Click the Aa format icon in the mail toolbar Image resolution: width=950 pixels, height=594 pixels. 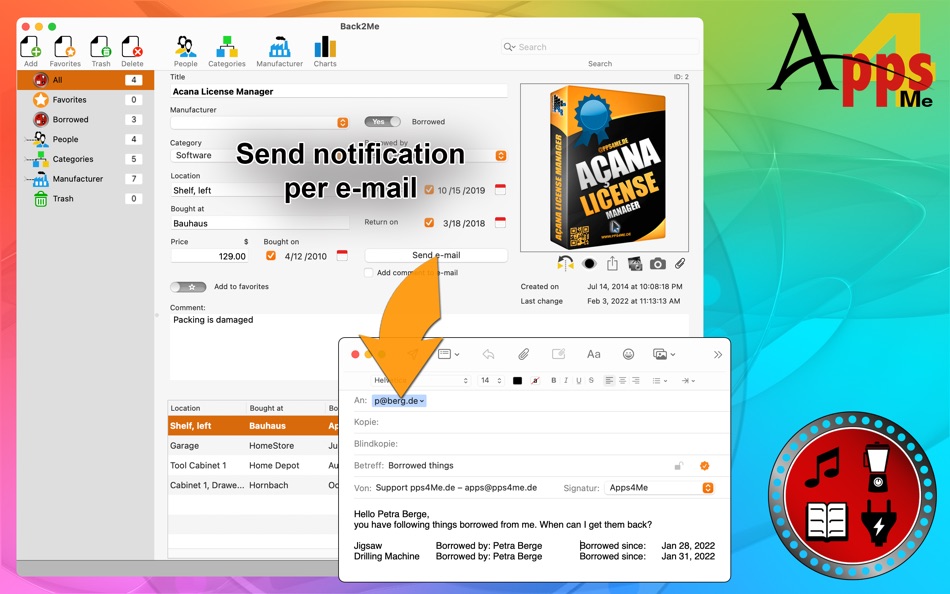coord(594,355)
